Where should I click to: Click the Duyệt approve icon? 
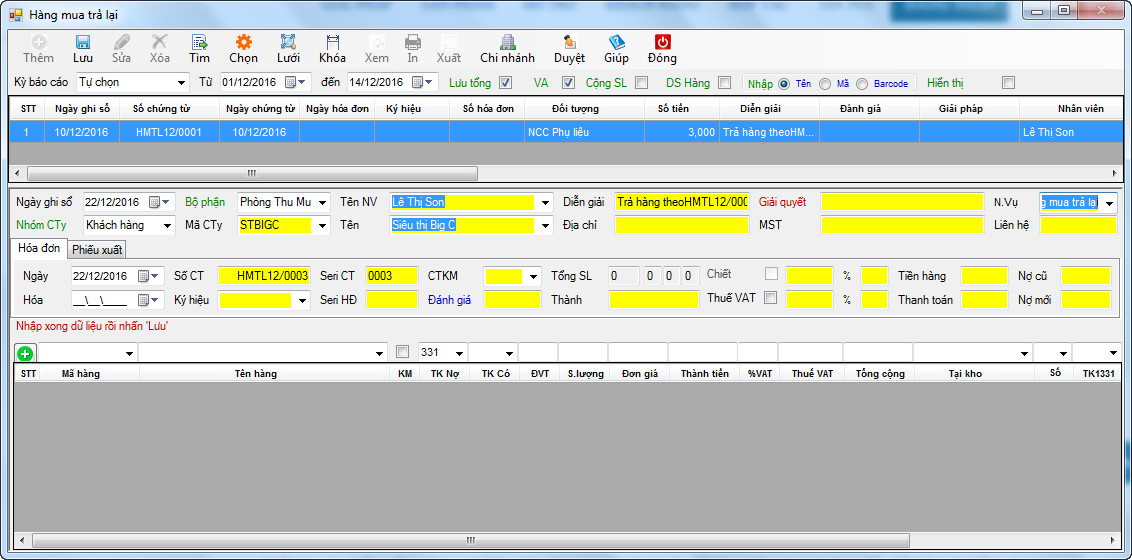[x=570, y=42]
